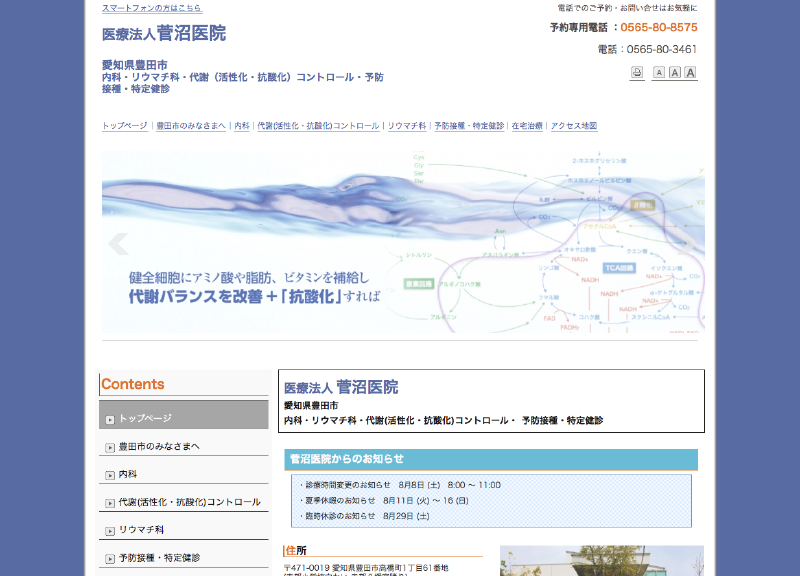Open リウマチ科 in top navigation
800x576 pixels.
tap(407, 126)
